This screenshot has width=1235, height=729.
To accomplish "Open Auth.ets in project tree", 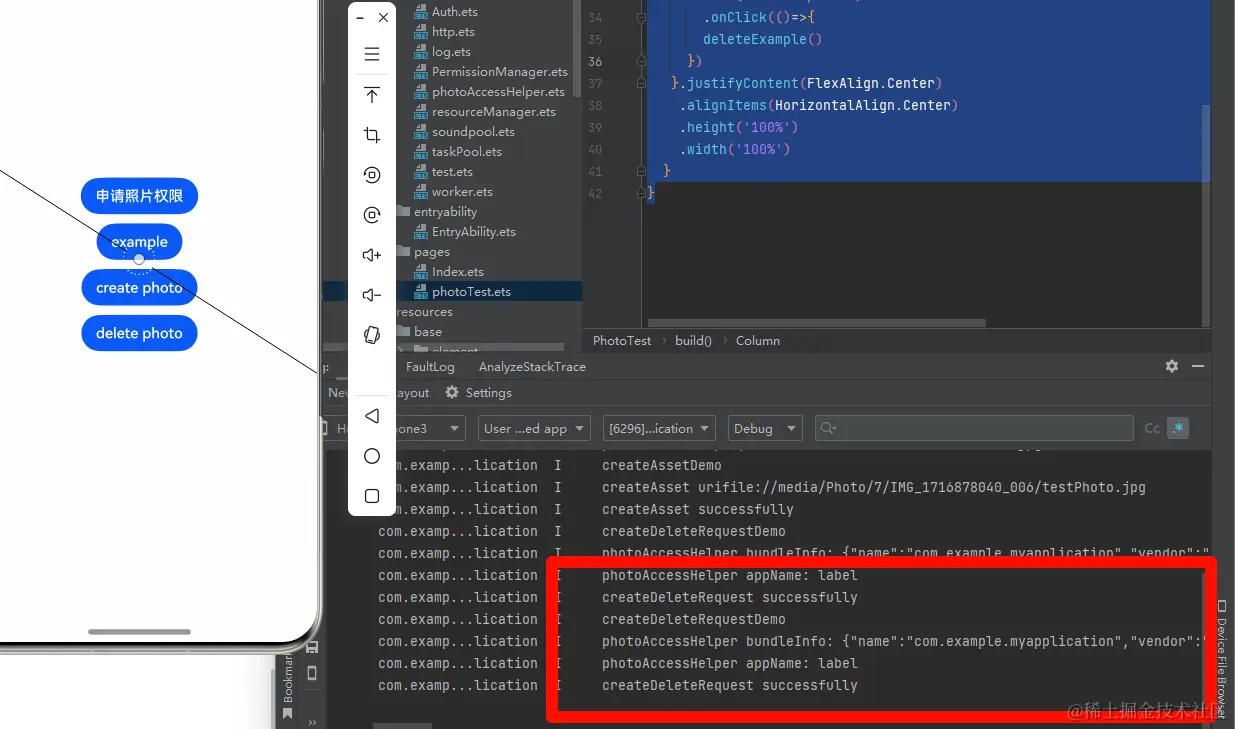I will coord(455,12).
